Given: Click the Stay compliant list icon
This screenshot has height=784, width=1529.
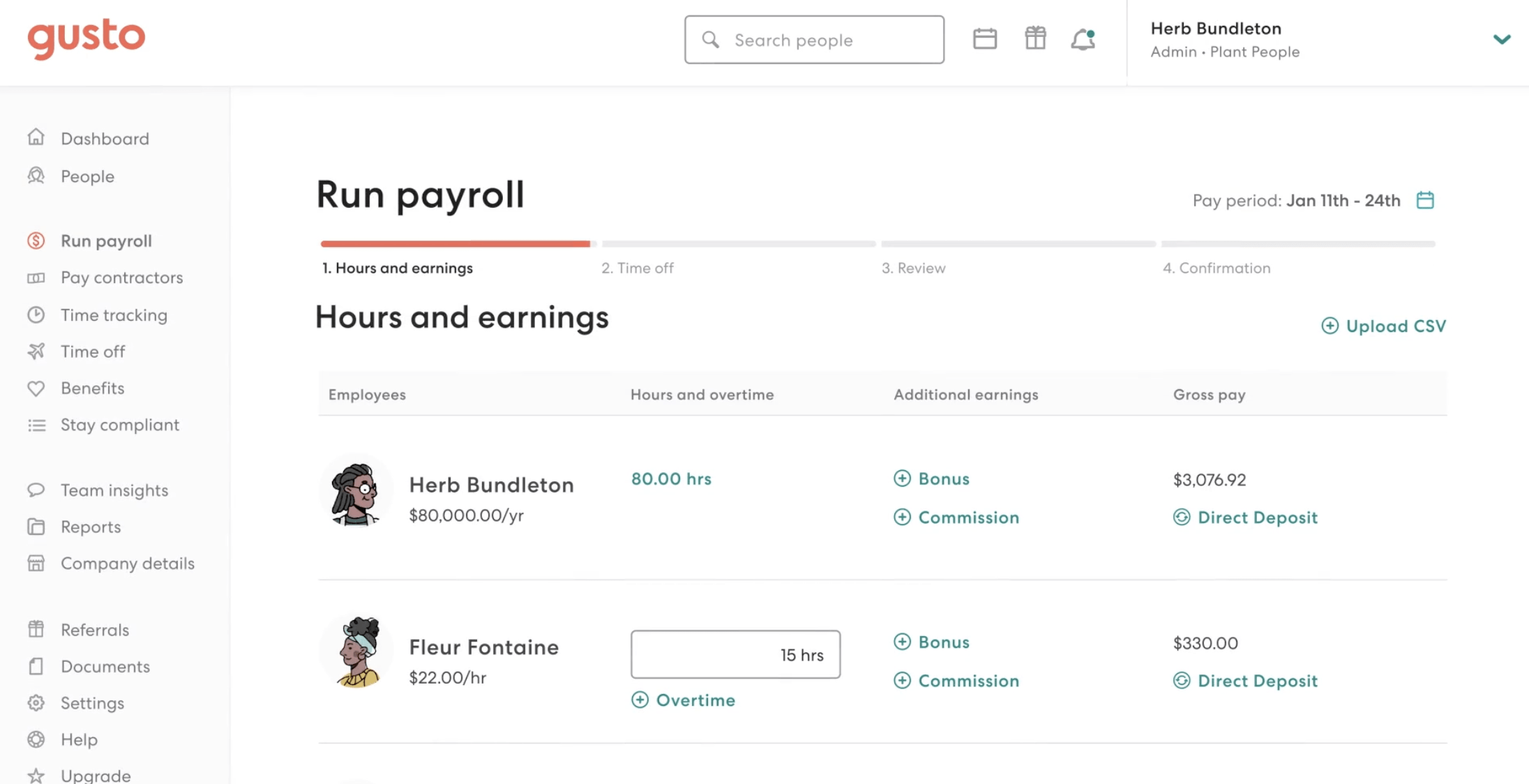Looking at the screenshot, I should click(36, 425).
